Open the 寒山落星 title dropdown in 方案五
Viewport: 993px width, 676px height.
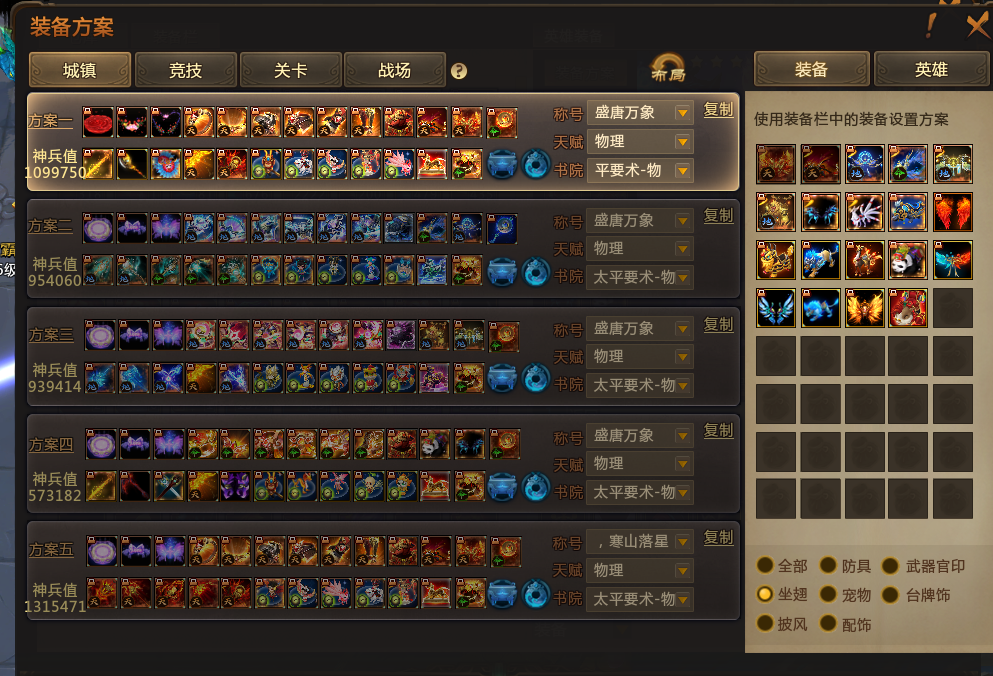639,542
